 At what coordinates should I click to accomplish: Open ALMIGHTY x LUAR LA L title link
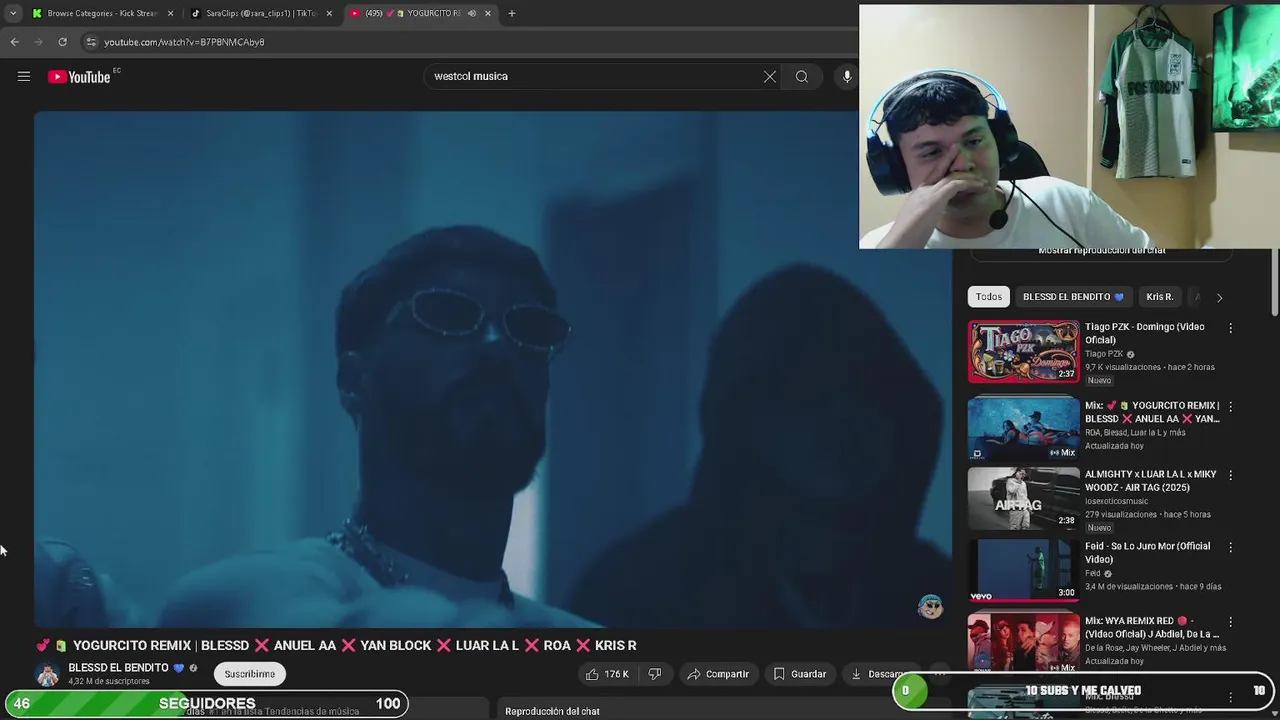(x=1150, y=481)
